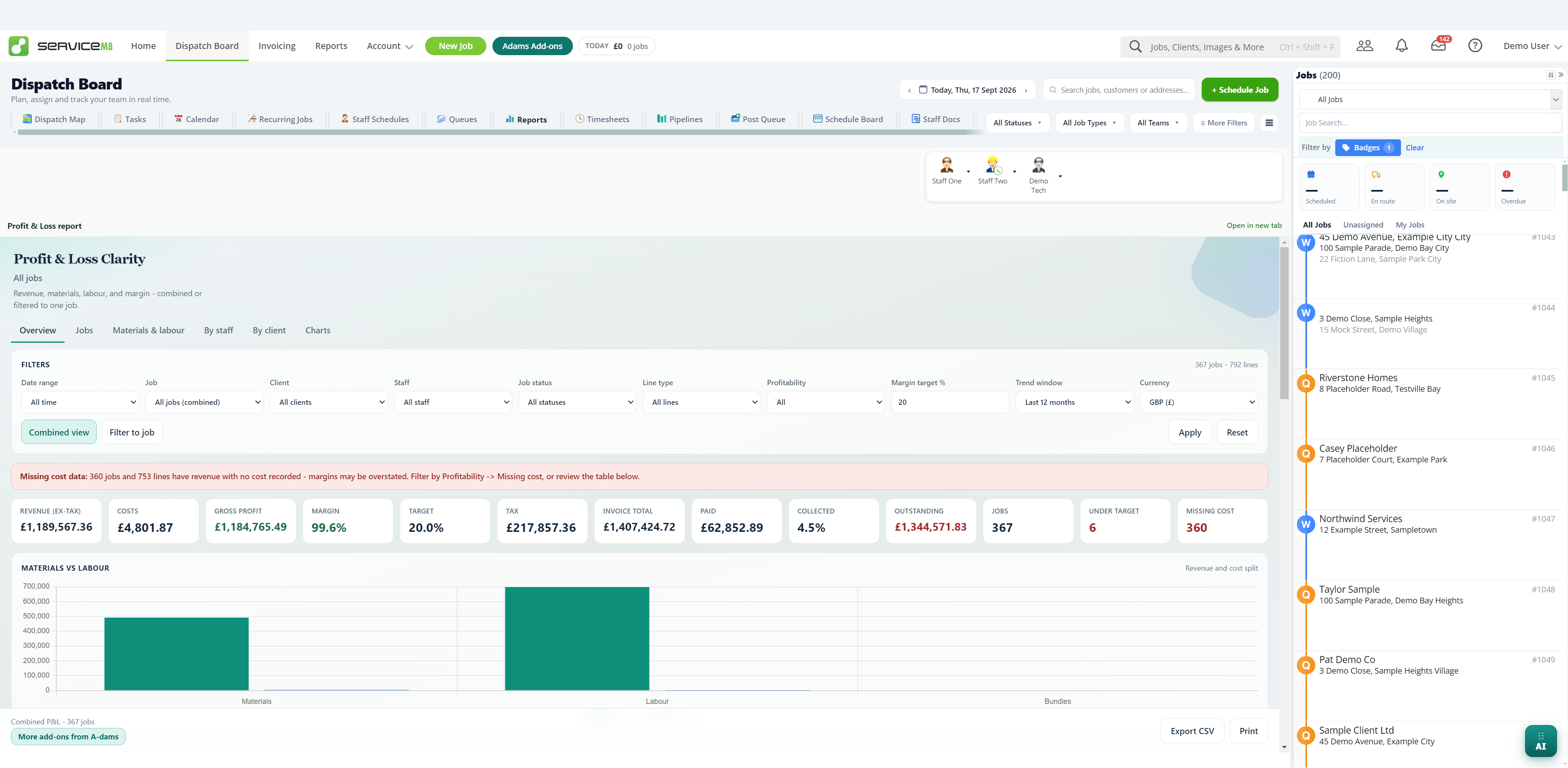Click the help question mark icon

point(1475,46)
